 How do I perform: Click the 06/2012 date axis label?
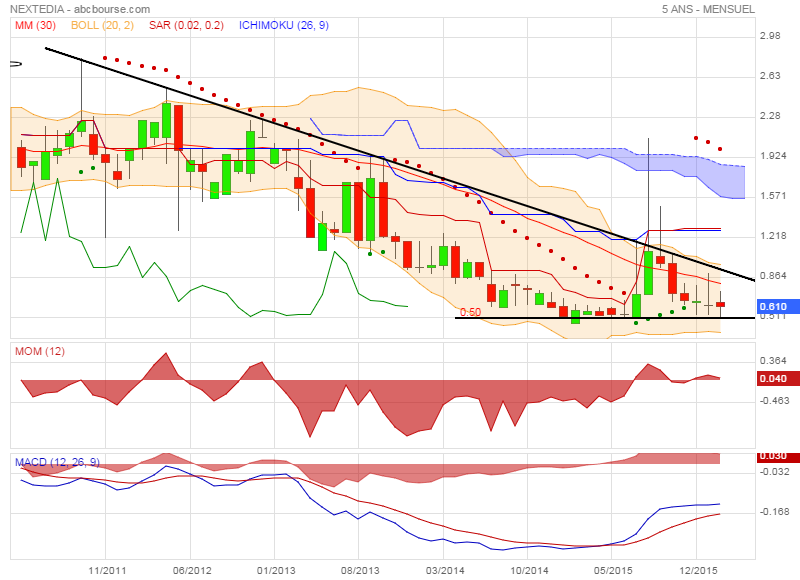[x=192, y=570]
